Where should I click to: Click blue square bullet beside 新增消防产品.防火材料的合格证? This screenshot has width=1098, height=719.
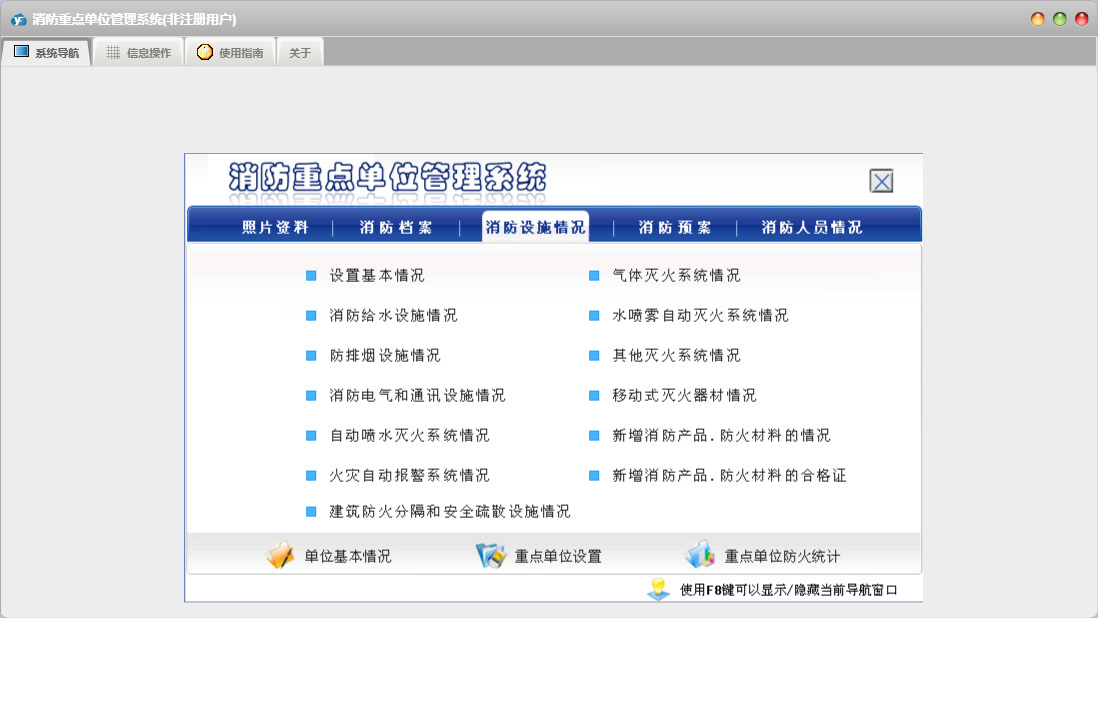594,475
